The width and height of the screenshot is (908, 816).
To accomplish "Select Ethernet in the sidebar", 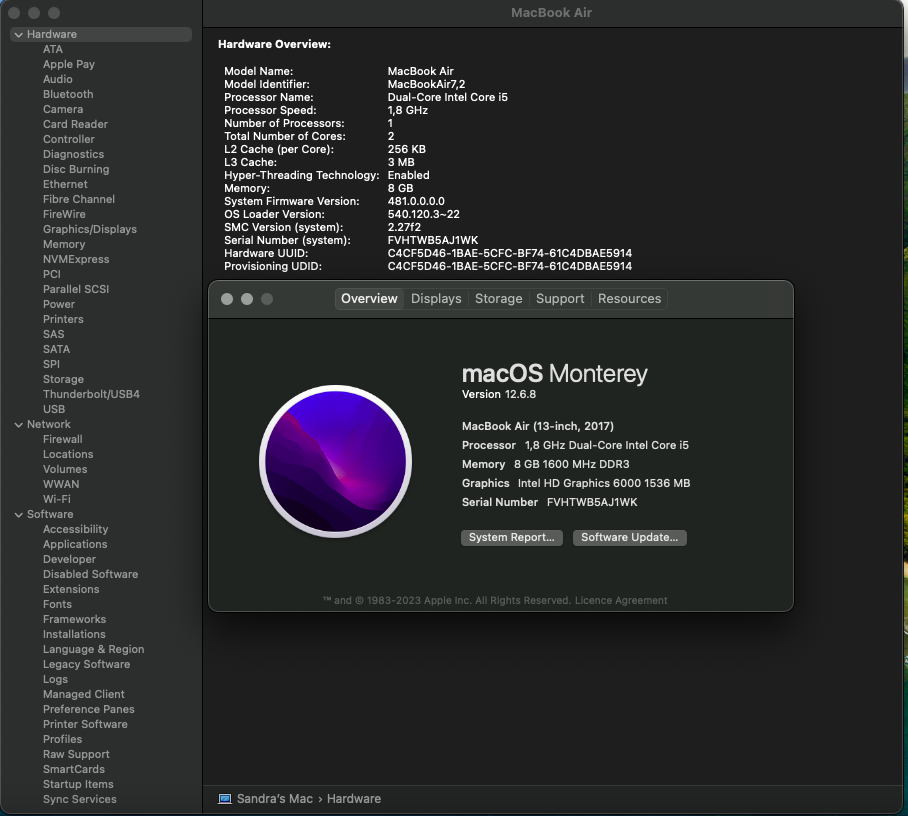I will [65, 185].
